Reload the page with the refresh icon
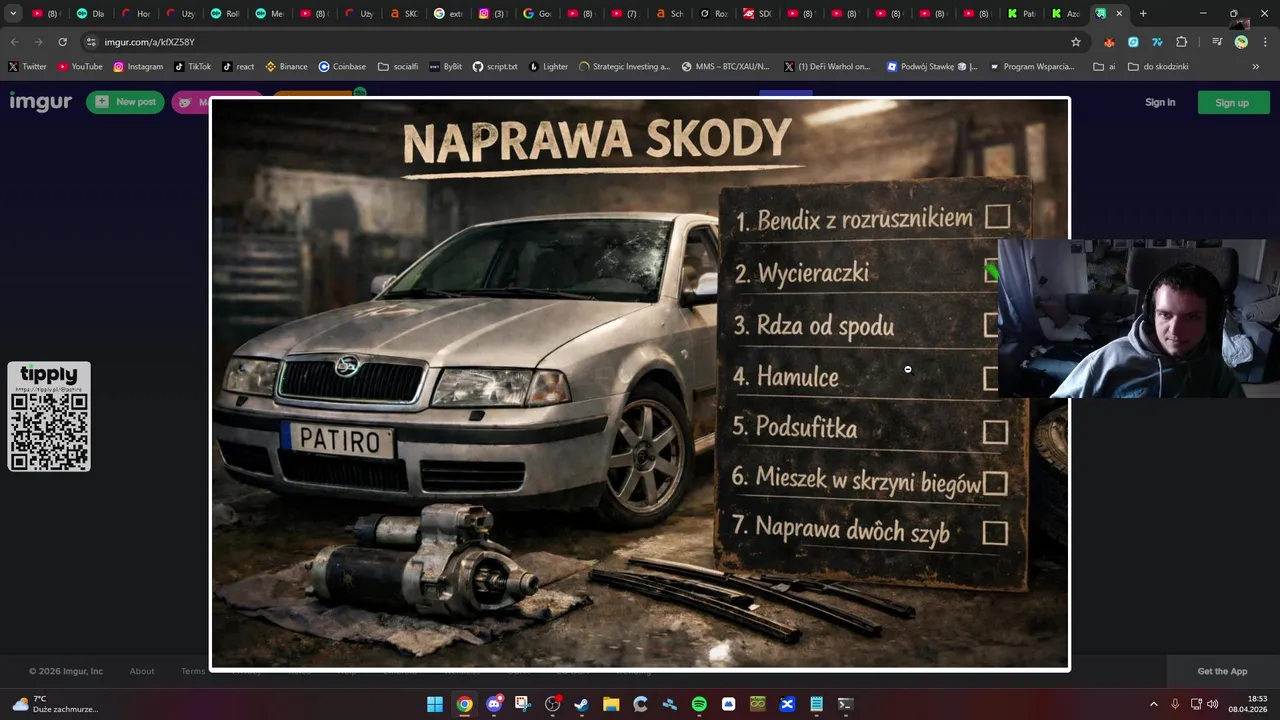 point(62,42)
